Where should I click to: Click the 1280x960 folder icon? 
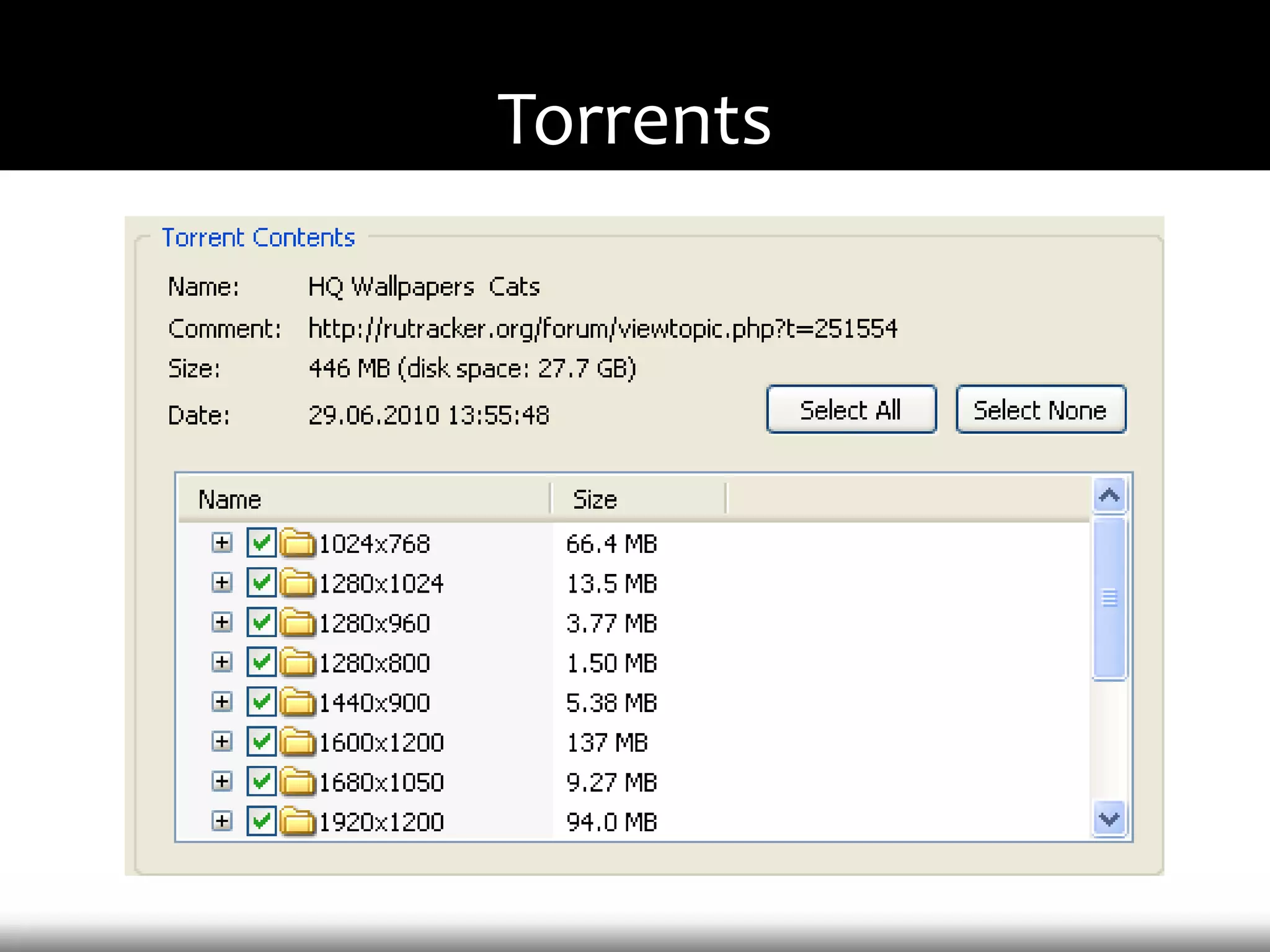pos(298,623)
